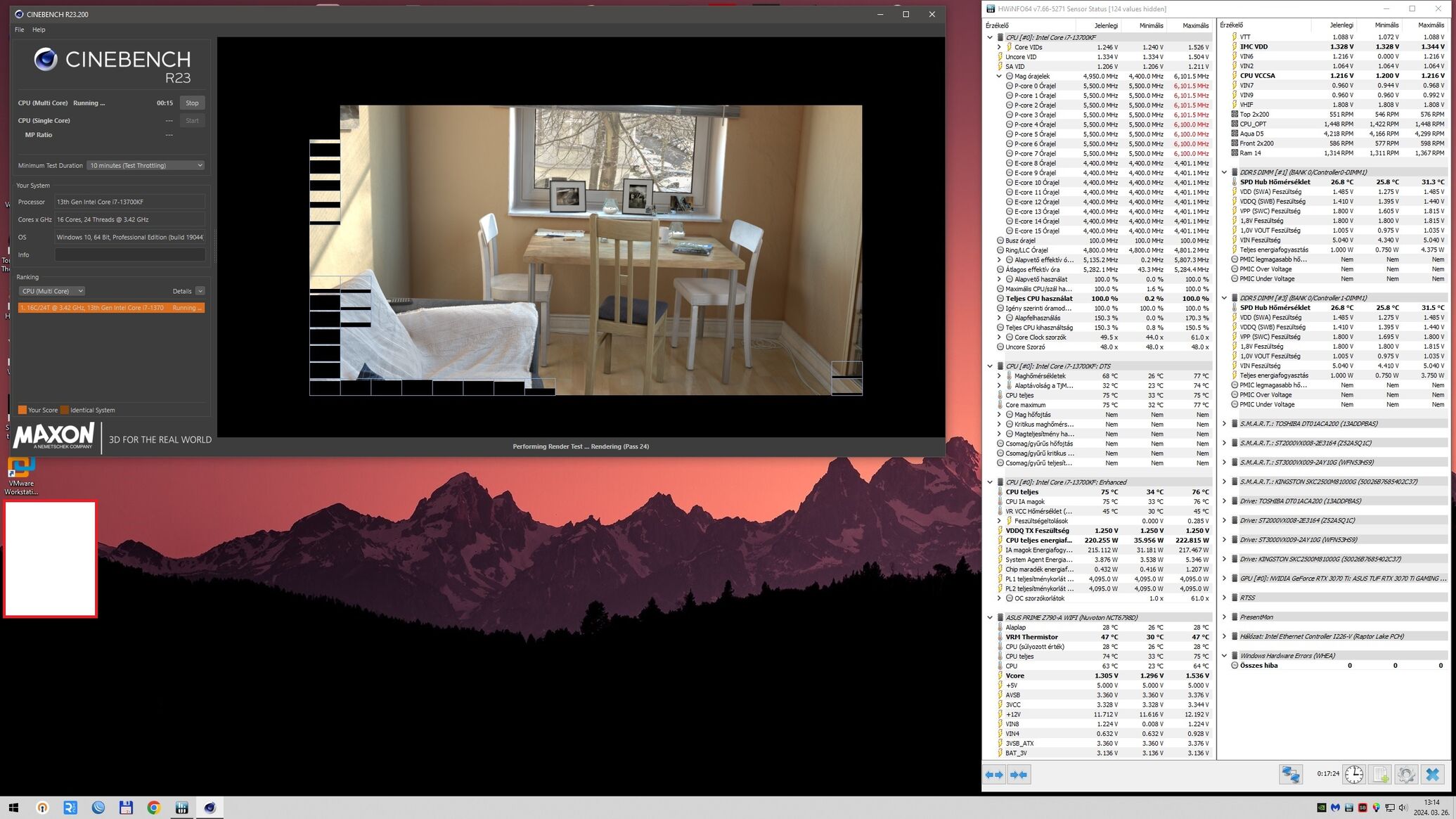Collapse the Mag órajelek clock tree
Screen dimensions: 1456x819
pos(999,76)
